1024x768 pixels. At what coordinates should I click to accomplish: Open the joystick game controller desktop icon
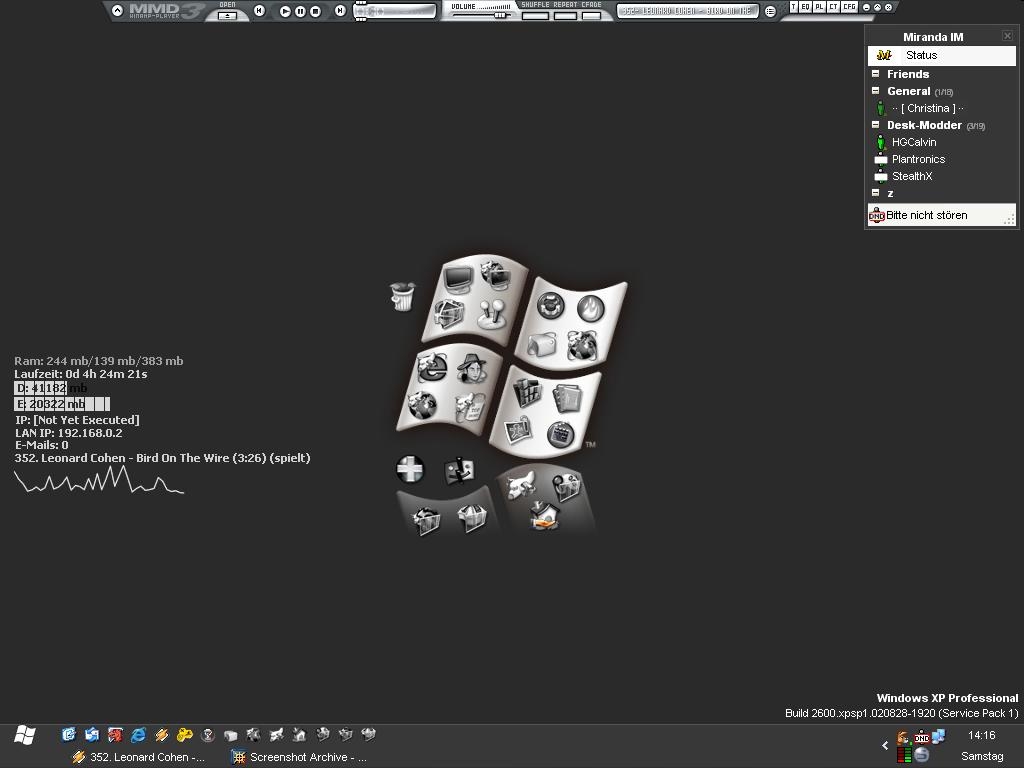[x=491, y=315]
